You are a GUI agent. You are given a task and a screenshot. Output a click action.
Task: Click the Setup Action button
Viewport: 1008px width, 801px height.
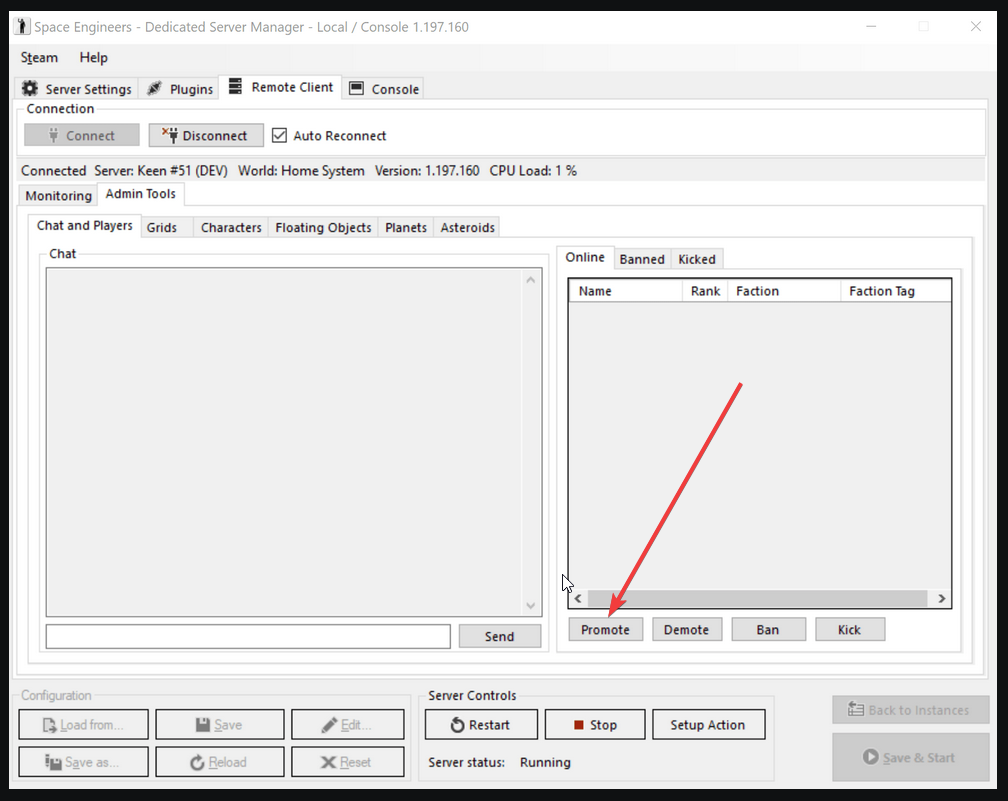point(708,725)
